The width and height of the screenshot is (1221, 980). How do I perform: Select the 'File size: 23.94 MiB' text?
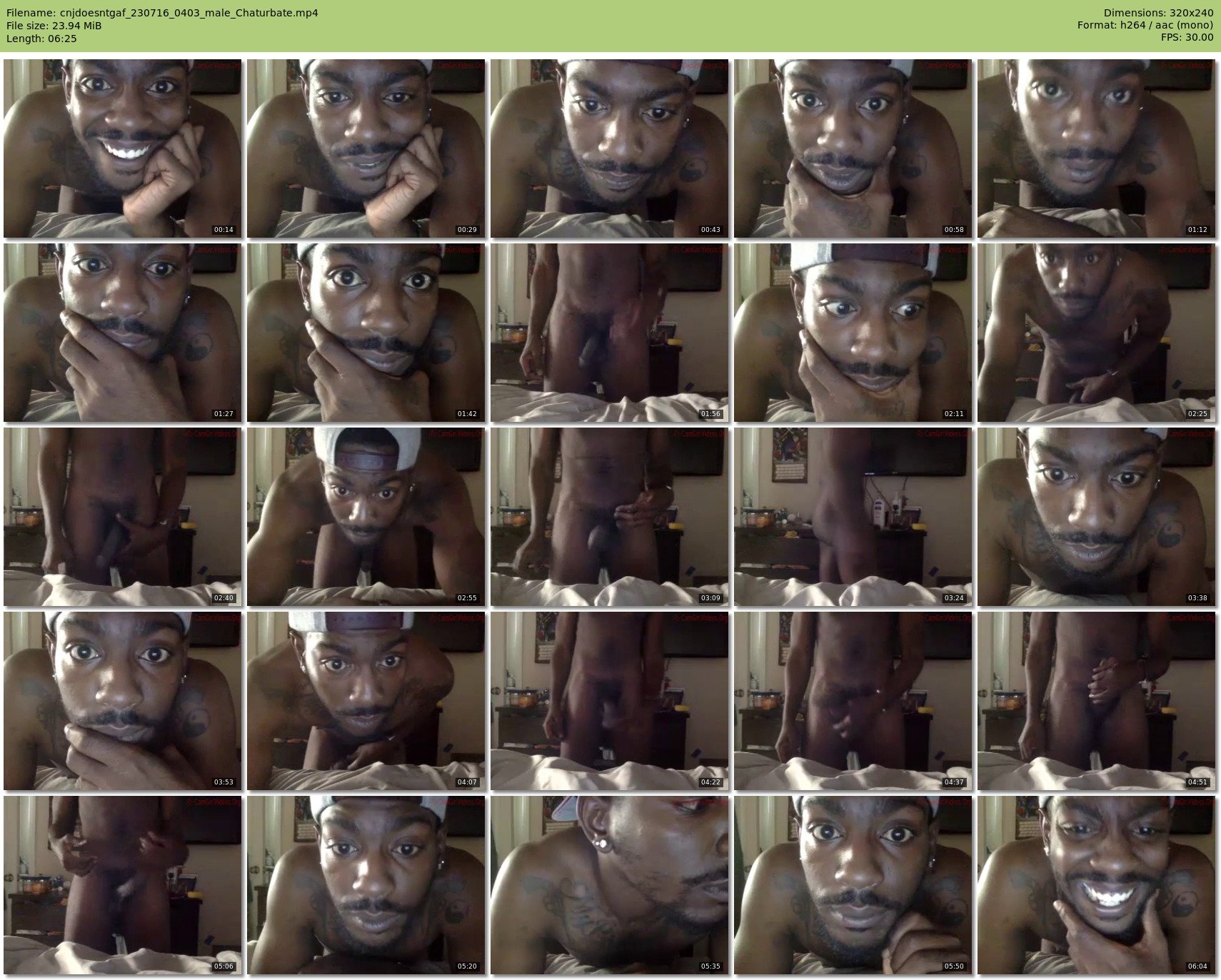tap(54, 26)
